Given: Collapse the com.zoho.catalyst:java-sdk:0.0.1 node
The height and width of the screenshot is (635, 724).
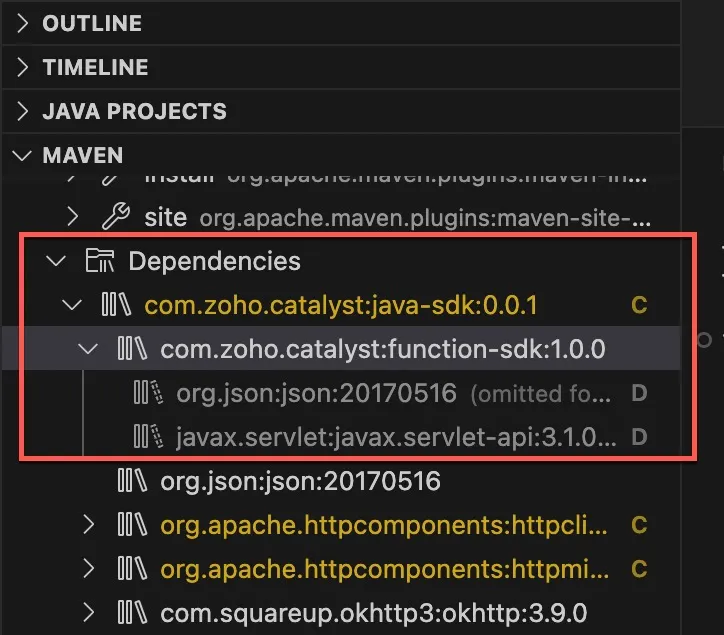Looking at the screenshot, I should click(72, 305).
